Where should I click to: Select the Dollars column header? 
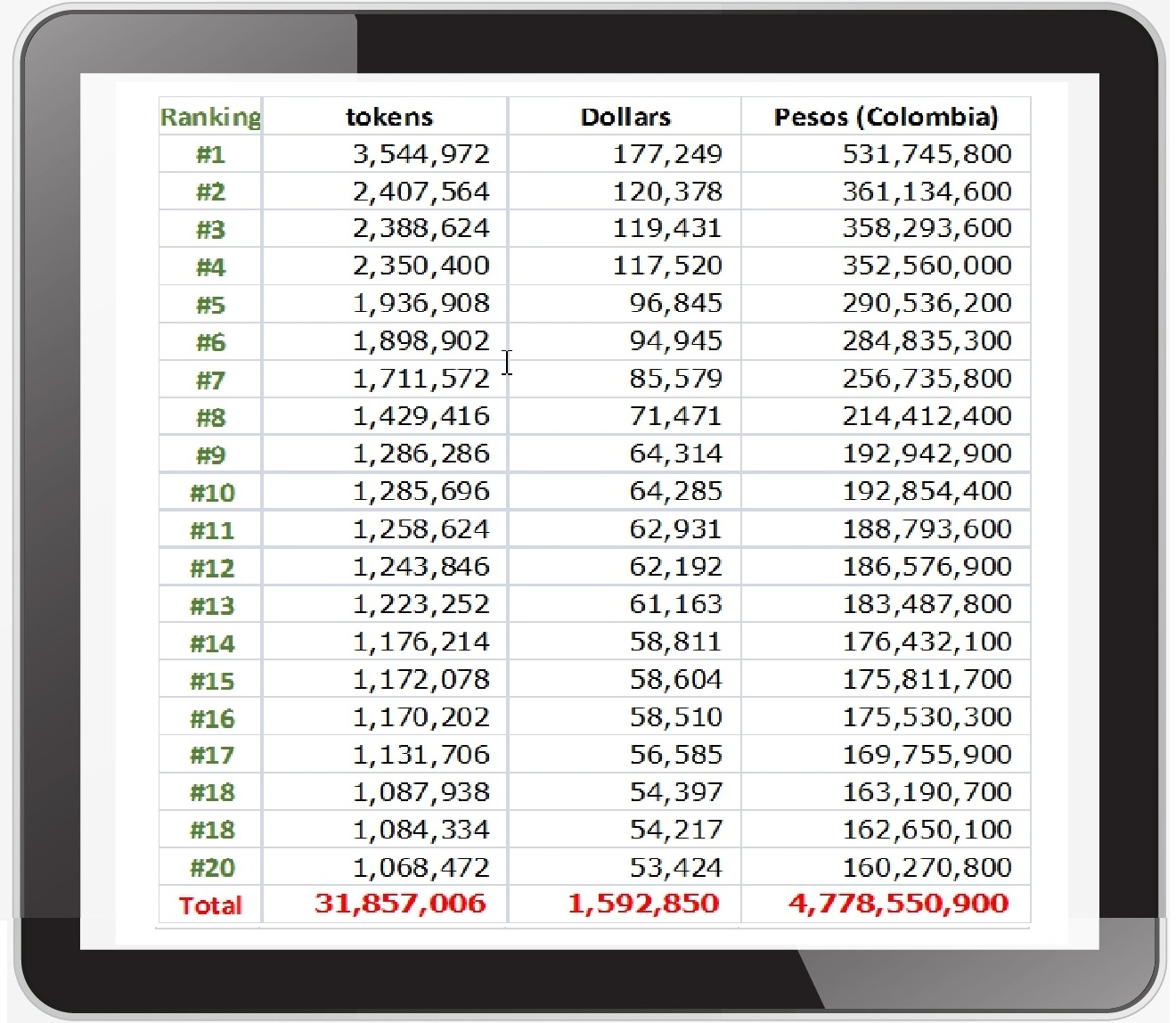click(625, 117)
